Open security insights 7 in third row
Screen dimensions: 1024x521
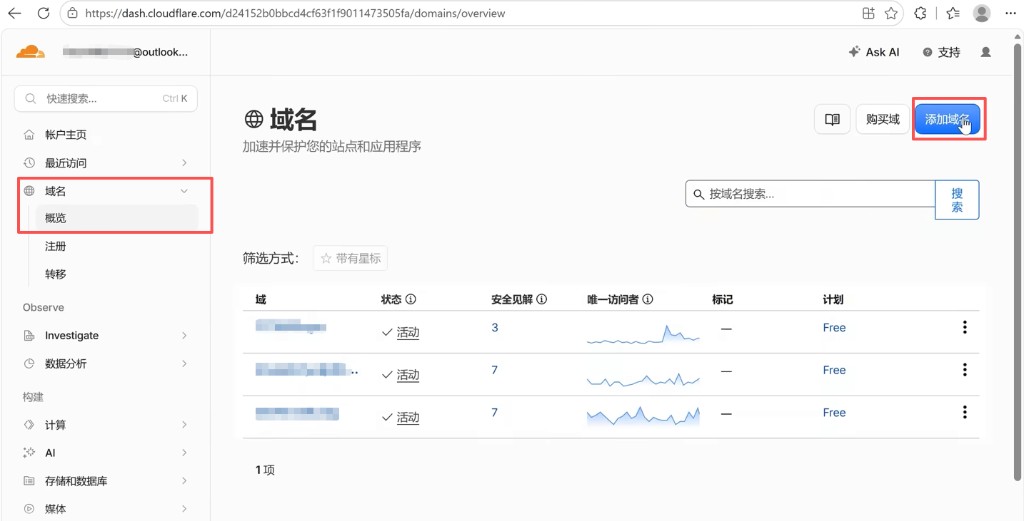[494, 412]
